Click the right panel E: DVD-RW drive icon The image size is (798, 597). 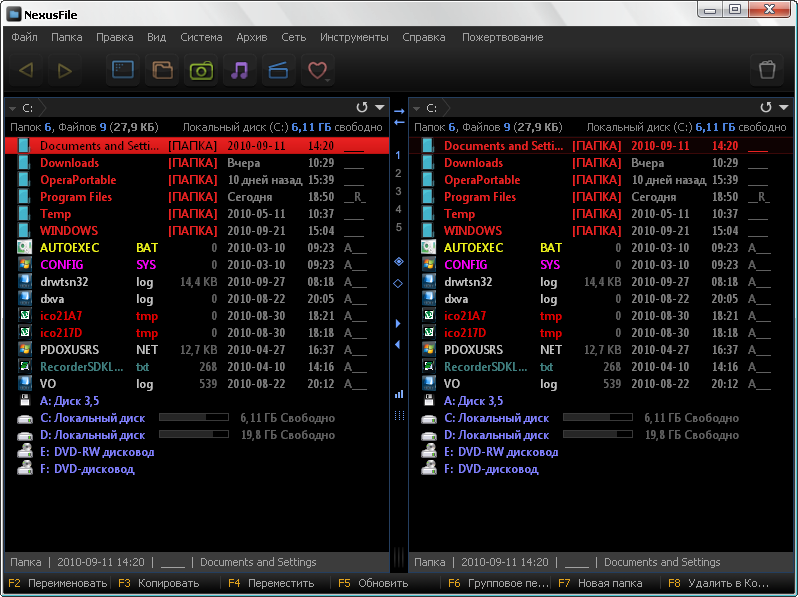click(429, 451)
